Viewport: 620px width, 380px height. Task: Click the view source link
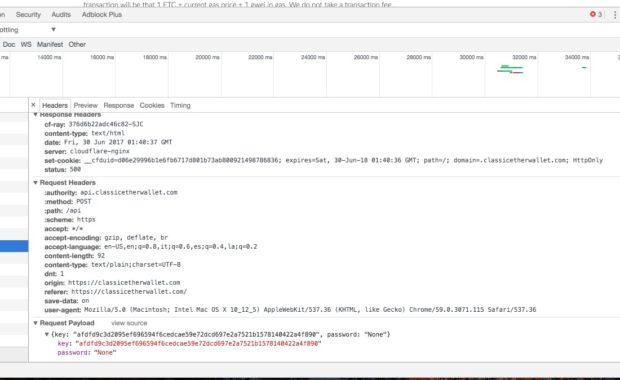pyautogui.click(x=129, y=323)
